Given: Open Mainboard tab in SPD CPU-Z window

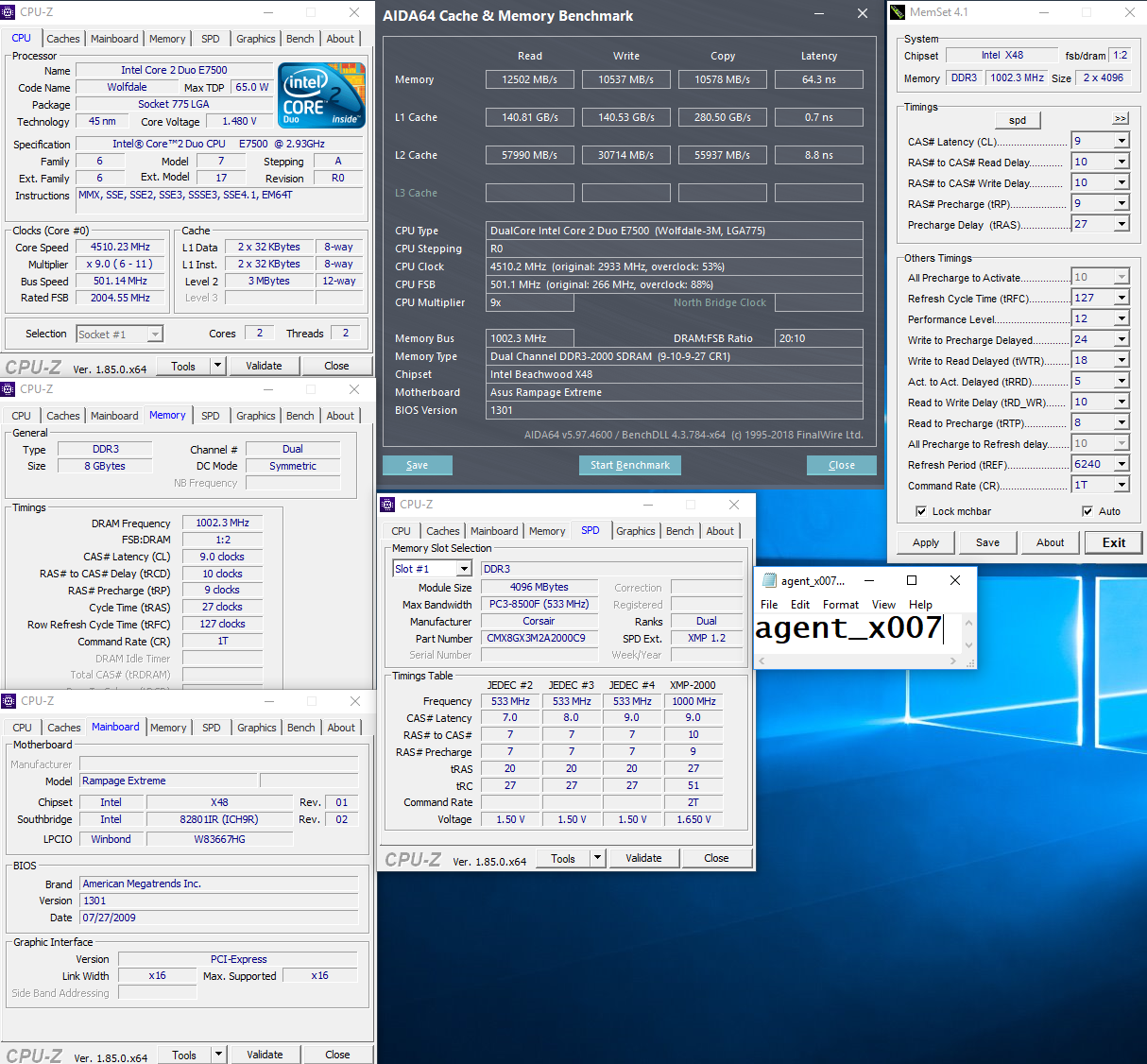Looking at the screenshot, I should pyautogui.click(x=494, y=531).
